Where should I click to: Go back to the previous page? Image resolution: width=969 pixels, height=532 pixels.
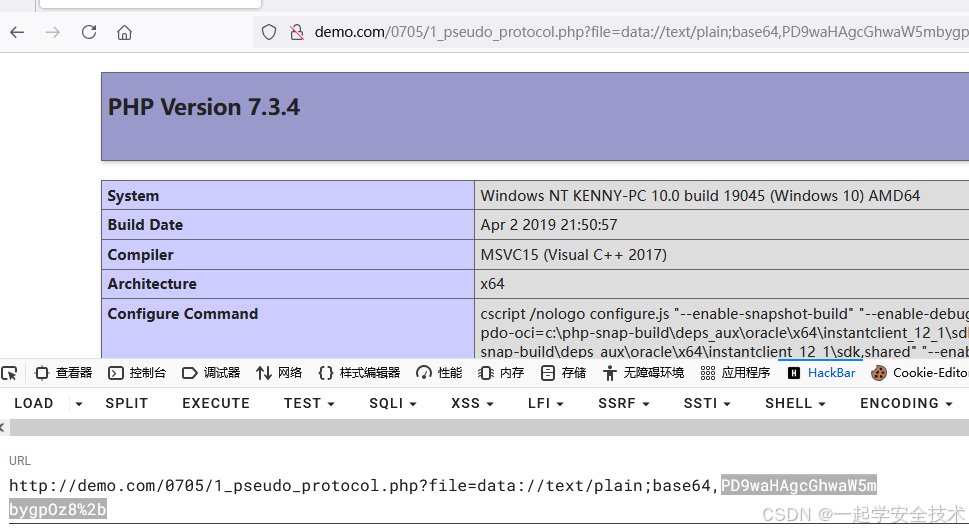(x=17, y=32)
